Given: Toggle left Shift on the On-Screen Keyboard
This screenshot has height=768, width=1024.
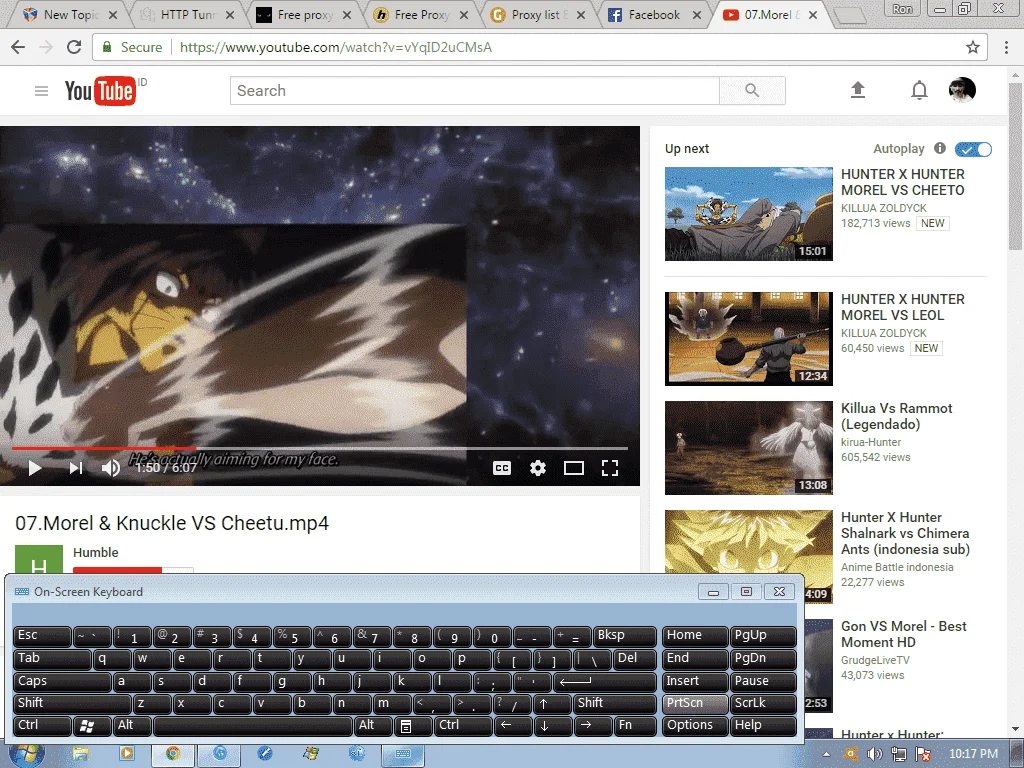Looking at the screenshot, I should click(x=72, y=703).
